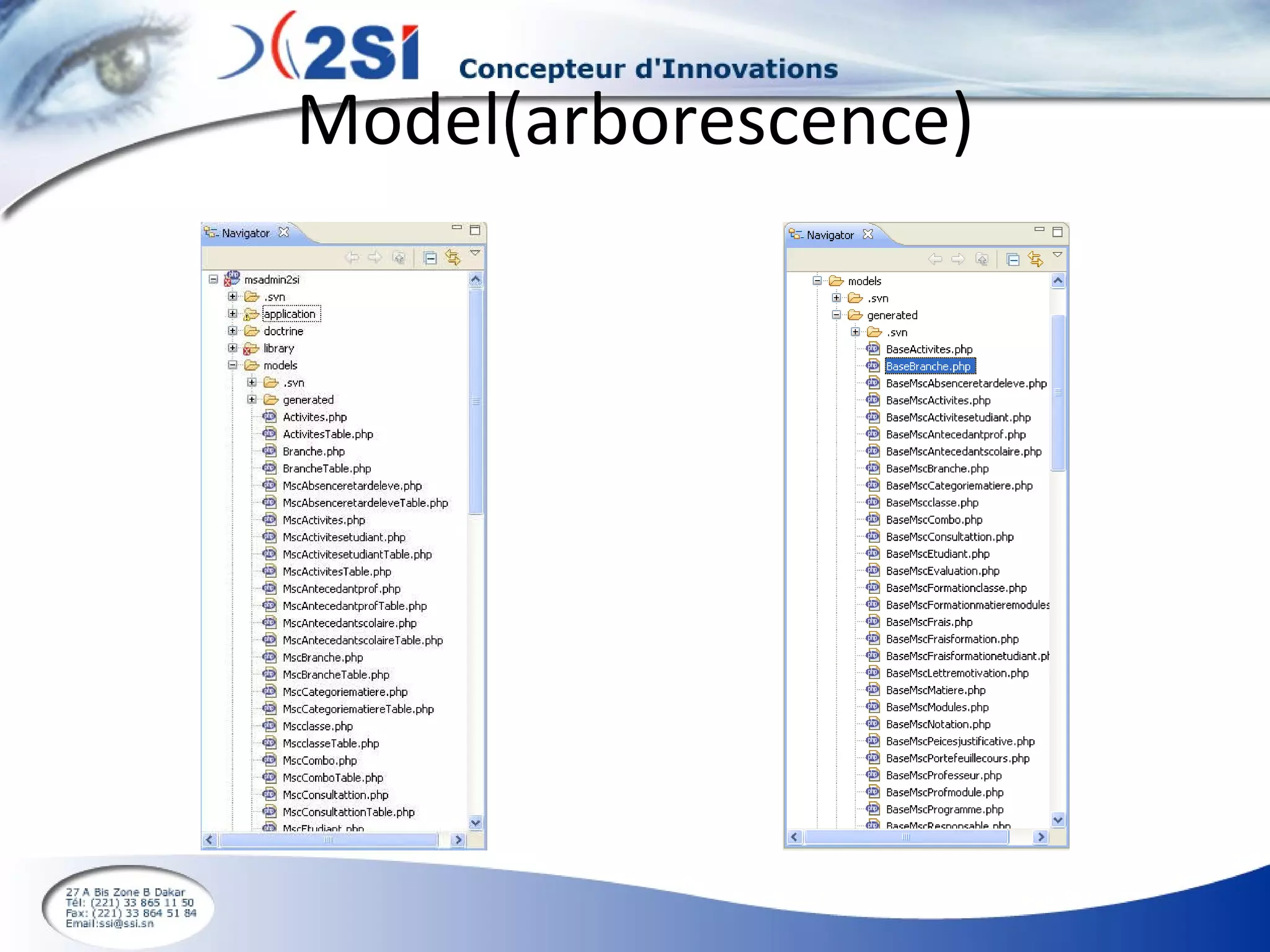
Task: Select BaseMscNotation.php file
Action: coord(938,725)
